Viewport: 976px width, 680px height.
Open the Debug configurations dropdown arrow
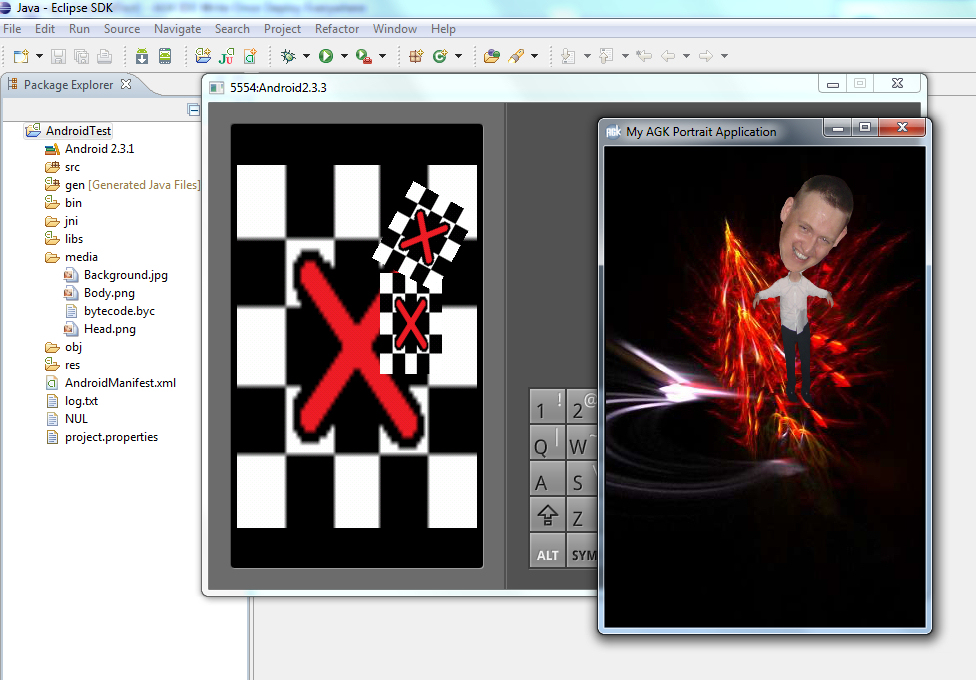click(306, 56)
